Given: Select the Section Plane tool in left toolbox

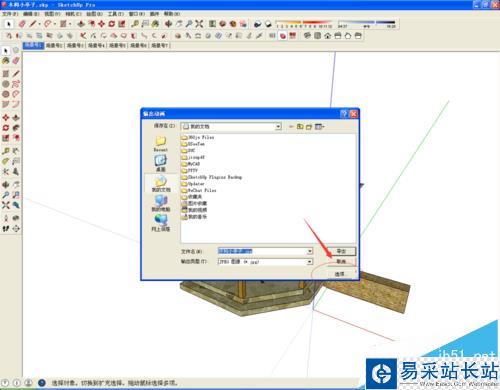Looking at the screenshot, I should coord(16,229).
